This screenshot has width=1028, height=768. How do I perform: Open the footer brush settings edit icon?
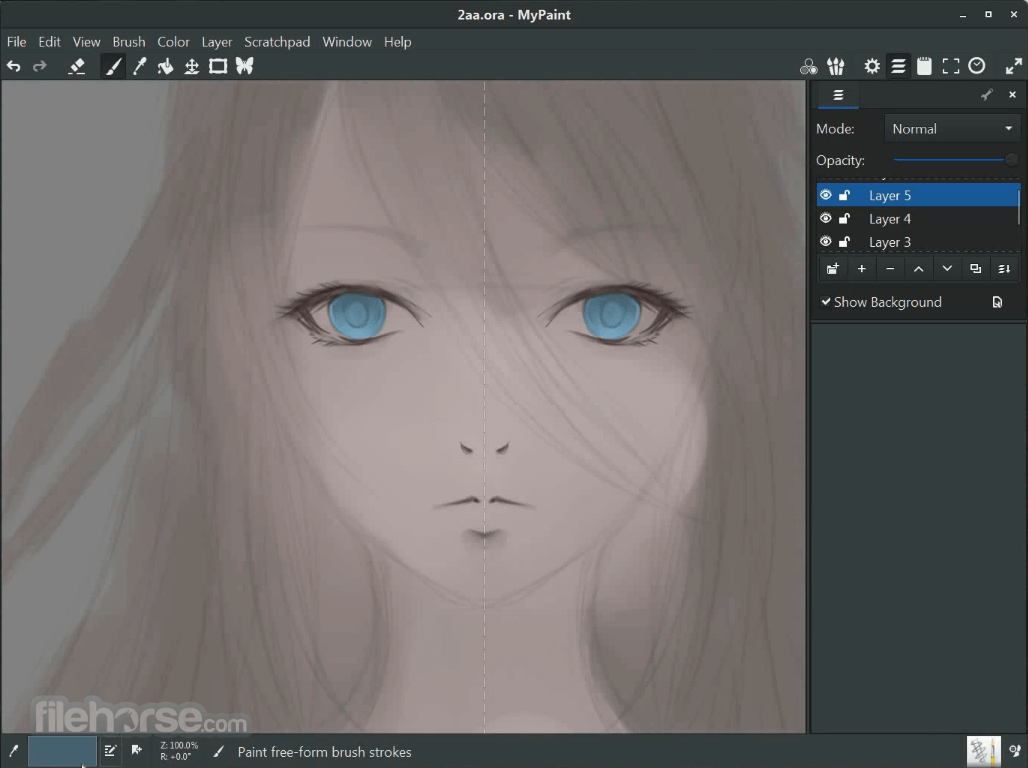[110, 750]
